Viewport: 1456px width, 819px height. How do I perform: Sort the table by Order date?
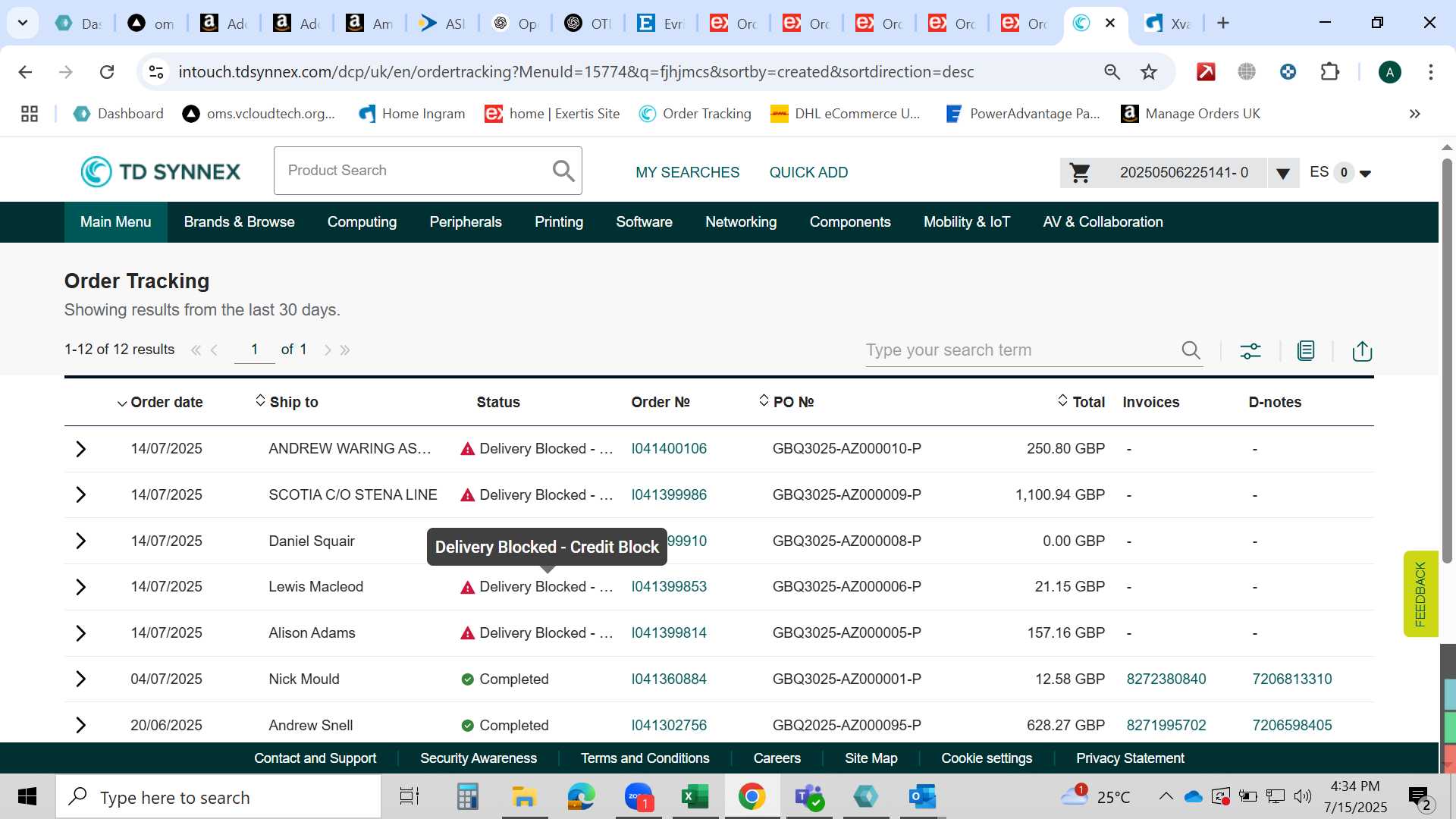[160, 402]
